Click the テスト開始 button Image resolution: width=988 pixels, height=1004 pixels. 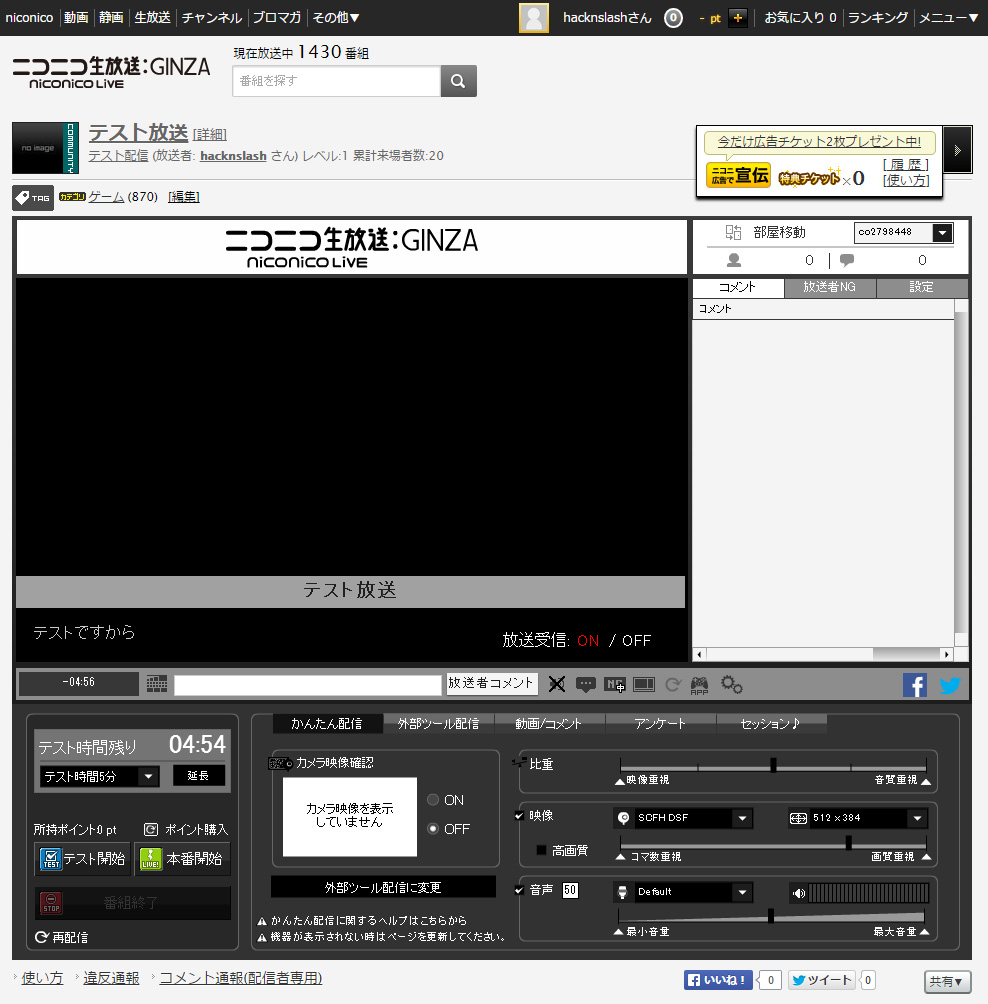coord(83,859)
